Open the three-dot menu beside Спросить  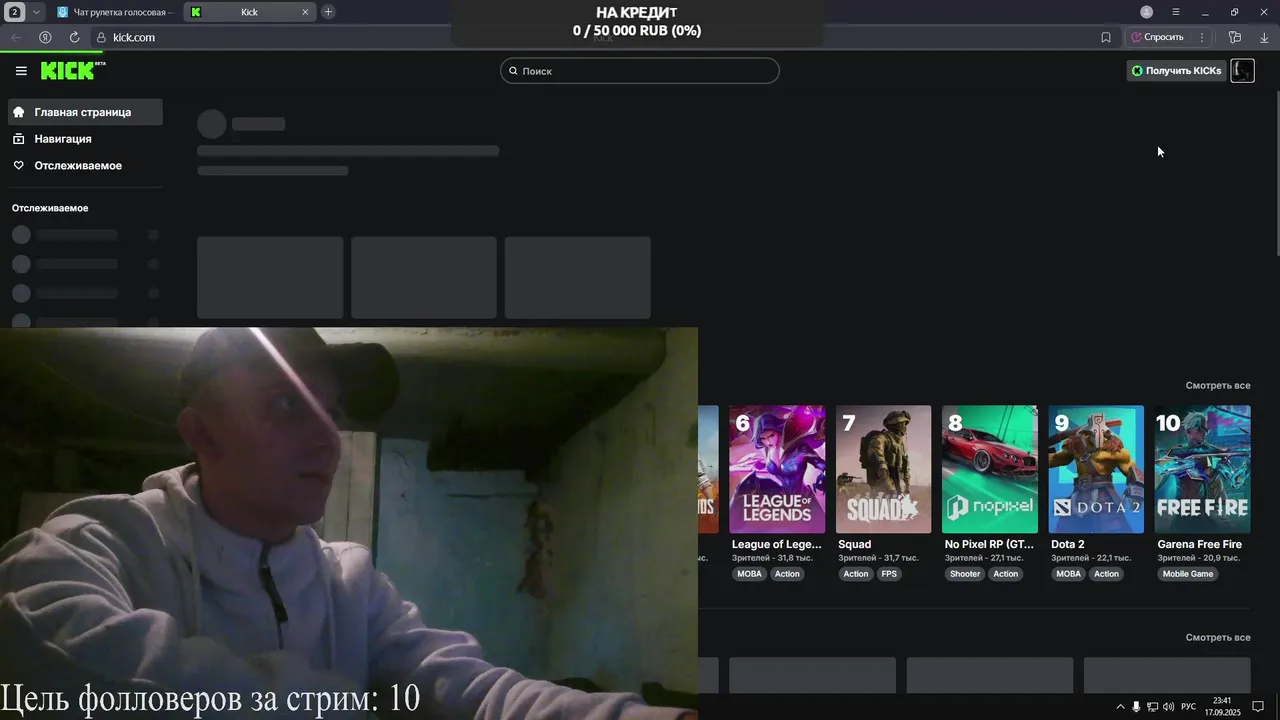(x=1202, y=37)
